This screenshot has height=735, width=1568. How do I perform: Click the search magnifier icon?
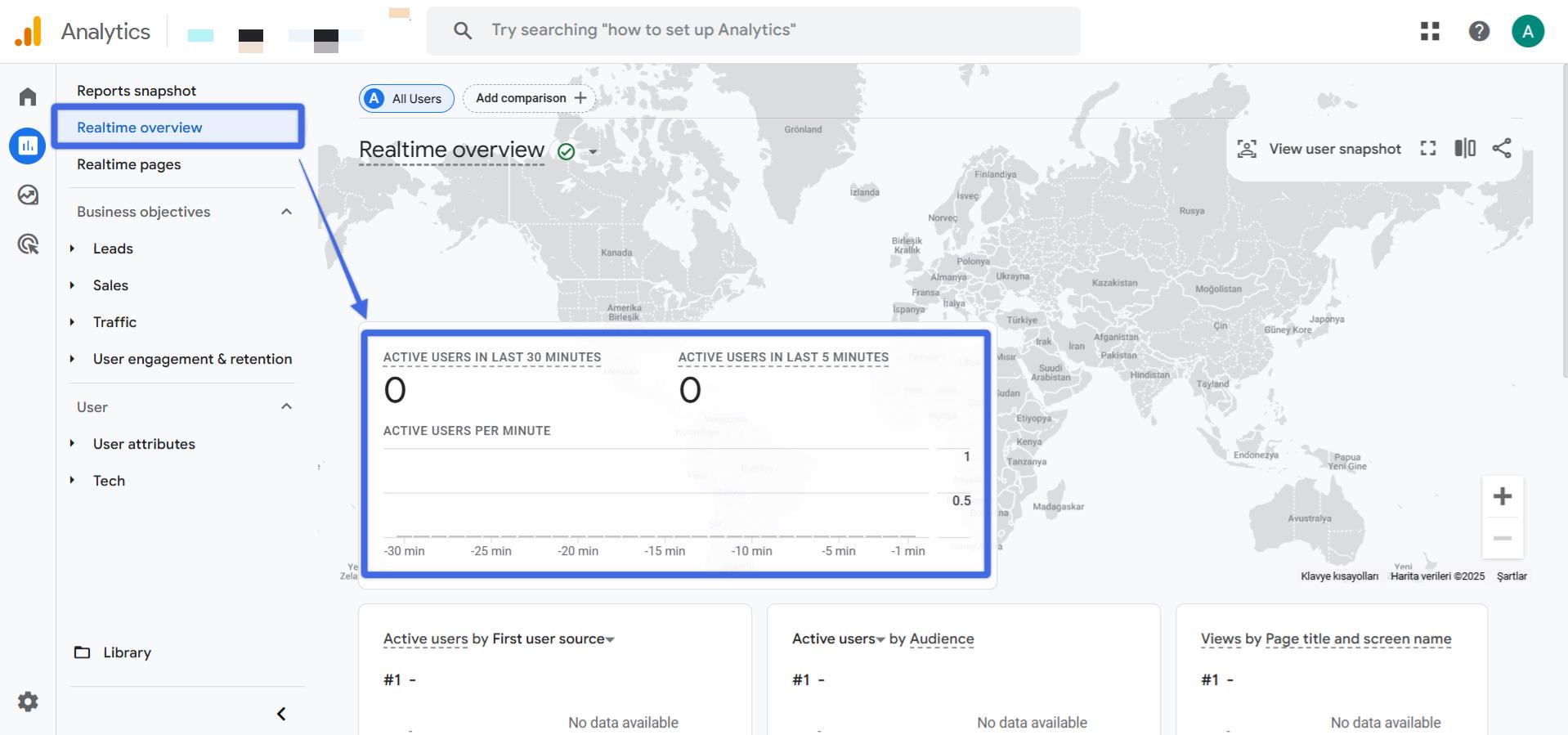(x=463, y=31)
